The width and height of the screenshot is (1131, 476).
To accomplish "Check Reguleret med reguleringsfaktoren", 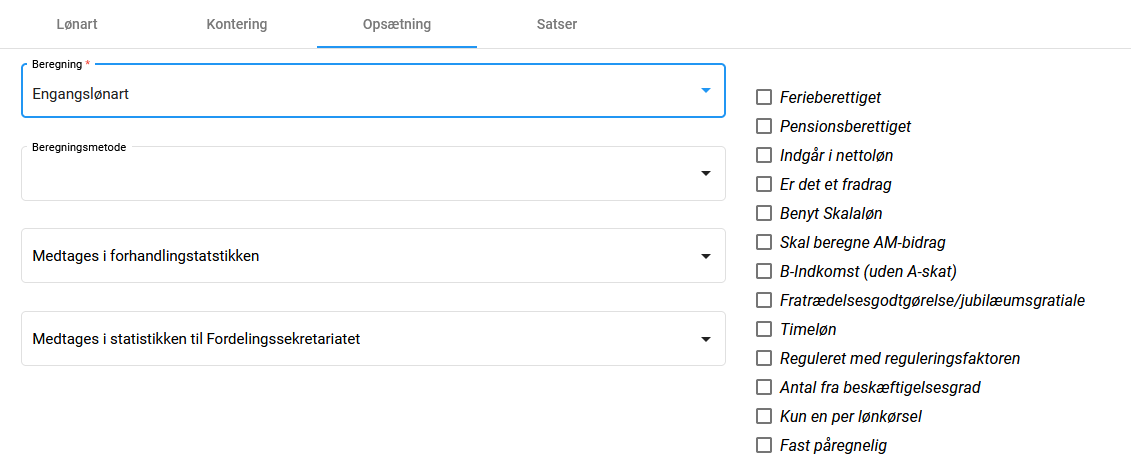I will click(764, 359).
